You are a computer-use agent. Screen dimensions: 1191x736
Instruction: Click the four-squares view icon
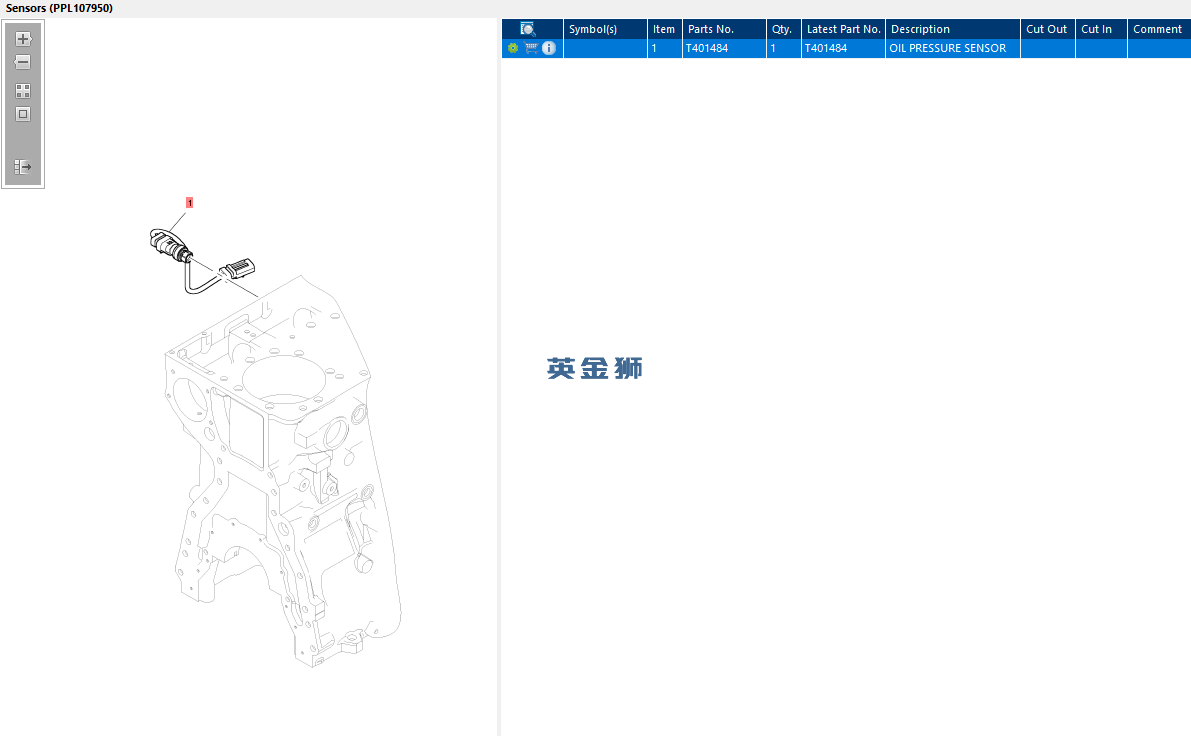(23, 91)
